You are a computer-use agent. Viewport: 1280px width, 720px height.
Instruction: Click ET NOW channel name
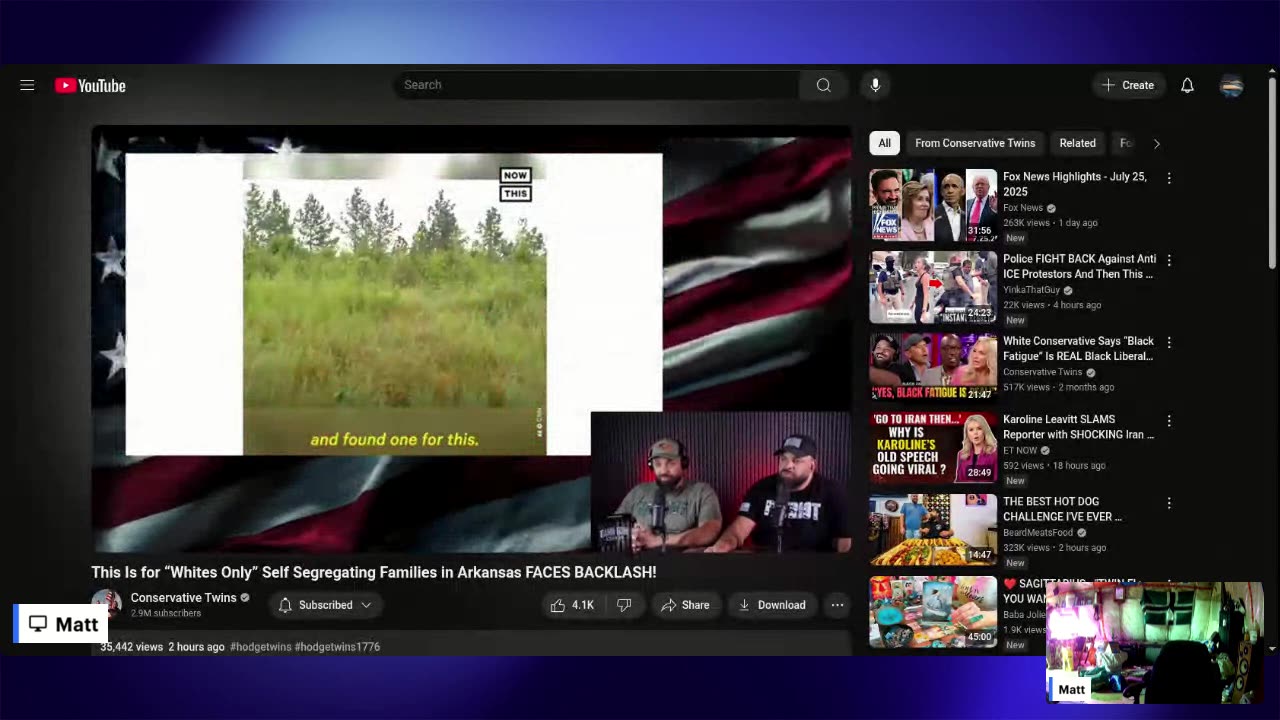1020,451
